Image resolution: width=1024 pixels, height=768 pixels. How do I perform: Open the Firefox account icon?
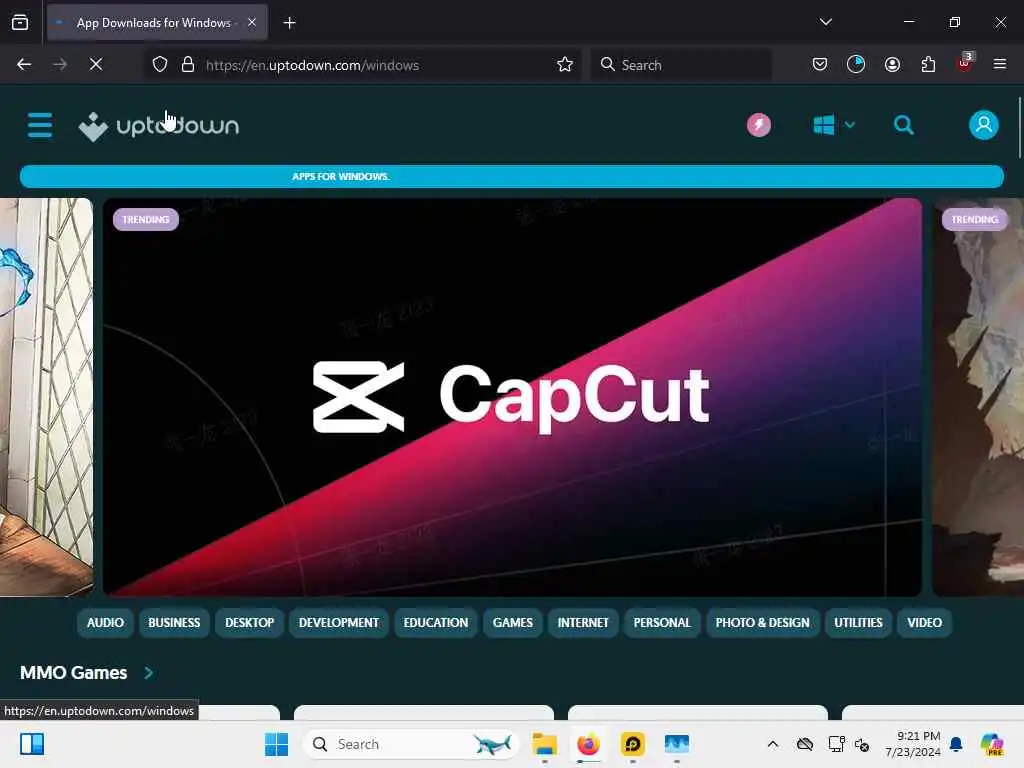point(892,64)
